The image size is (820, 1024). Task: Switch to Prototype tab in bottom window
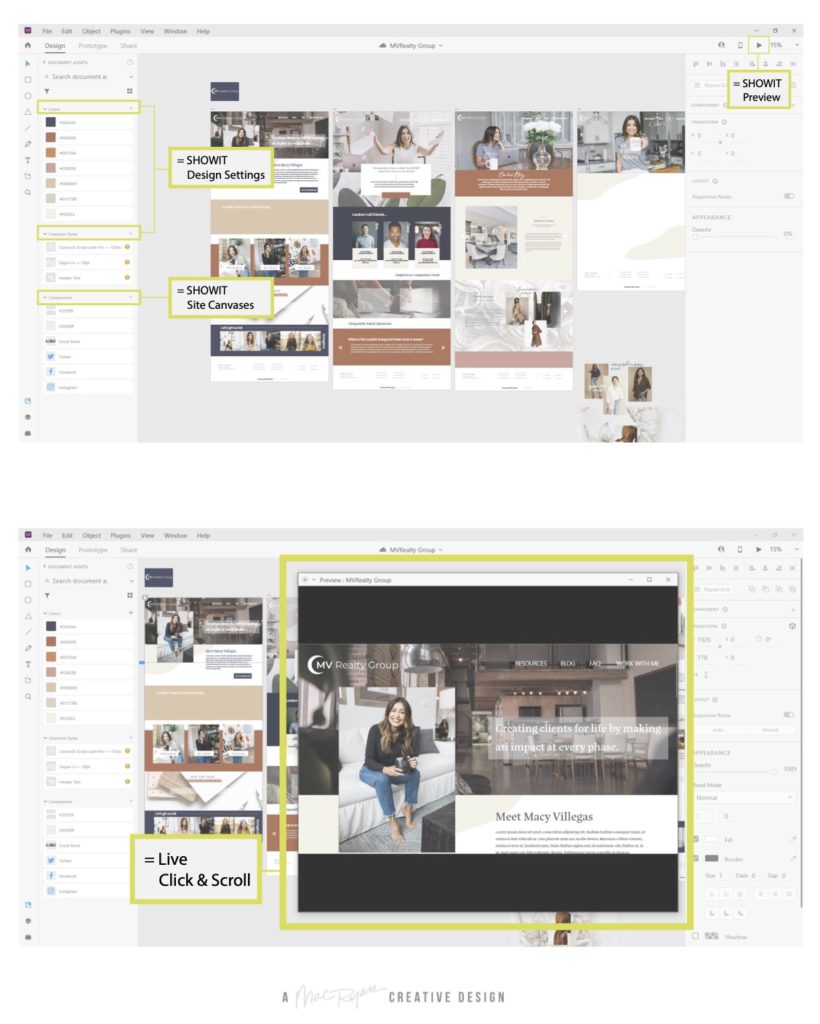[x=93, y=550]
